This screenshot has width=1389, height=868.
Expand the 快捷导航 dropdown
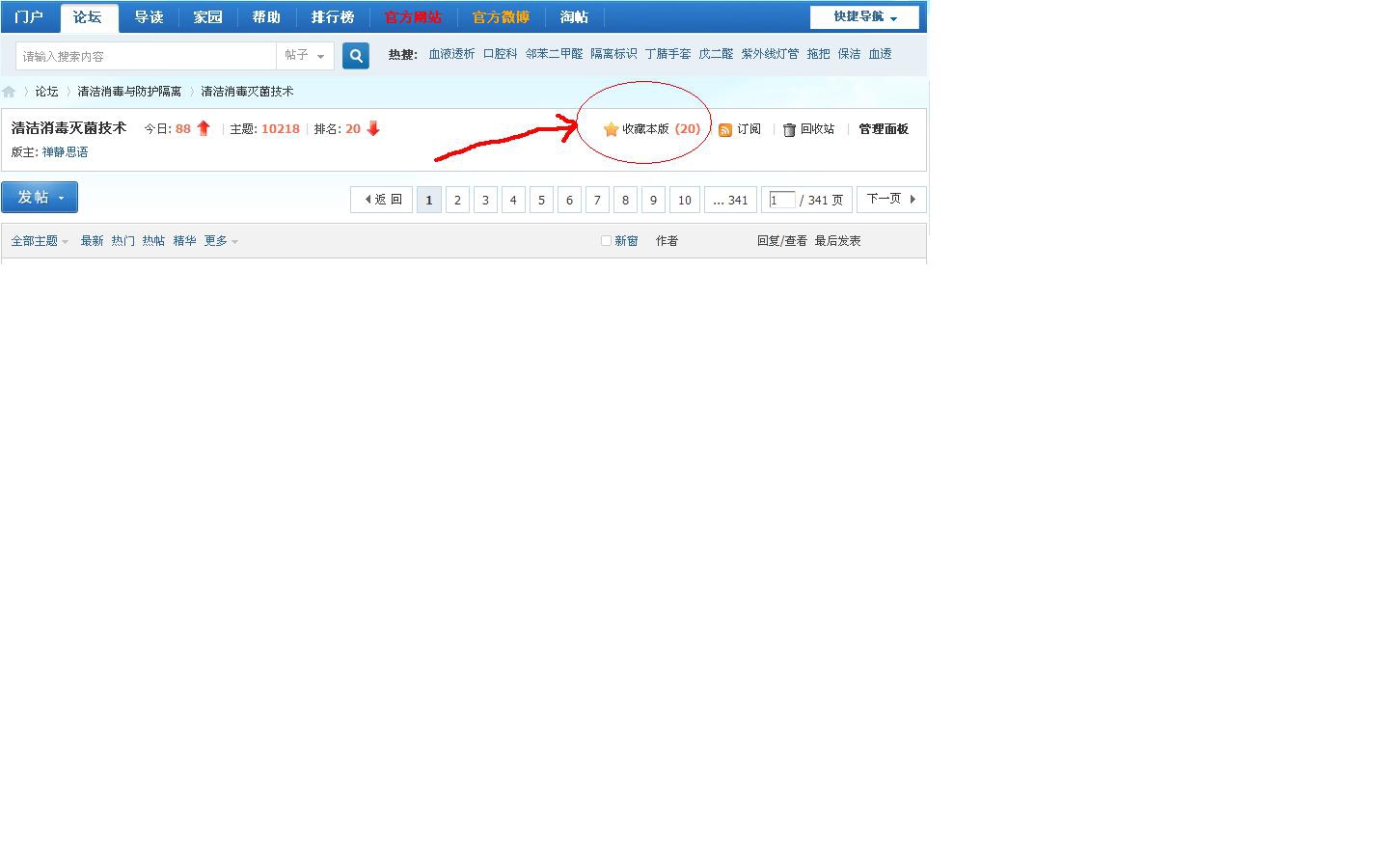[x=864, y=17]
